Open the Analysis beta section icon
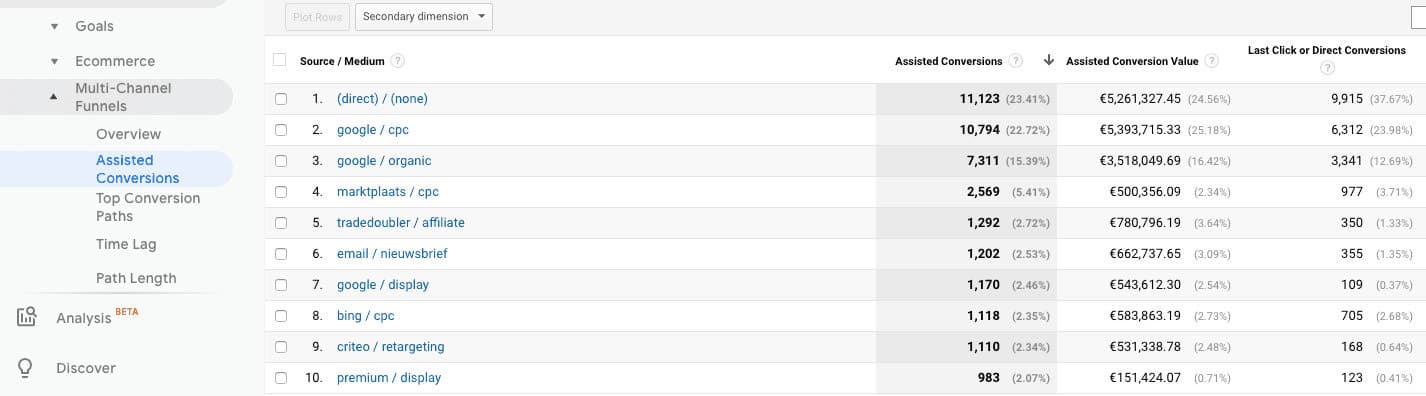 [x=27, y=317]
